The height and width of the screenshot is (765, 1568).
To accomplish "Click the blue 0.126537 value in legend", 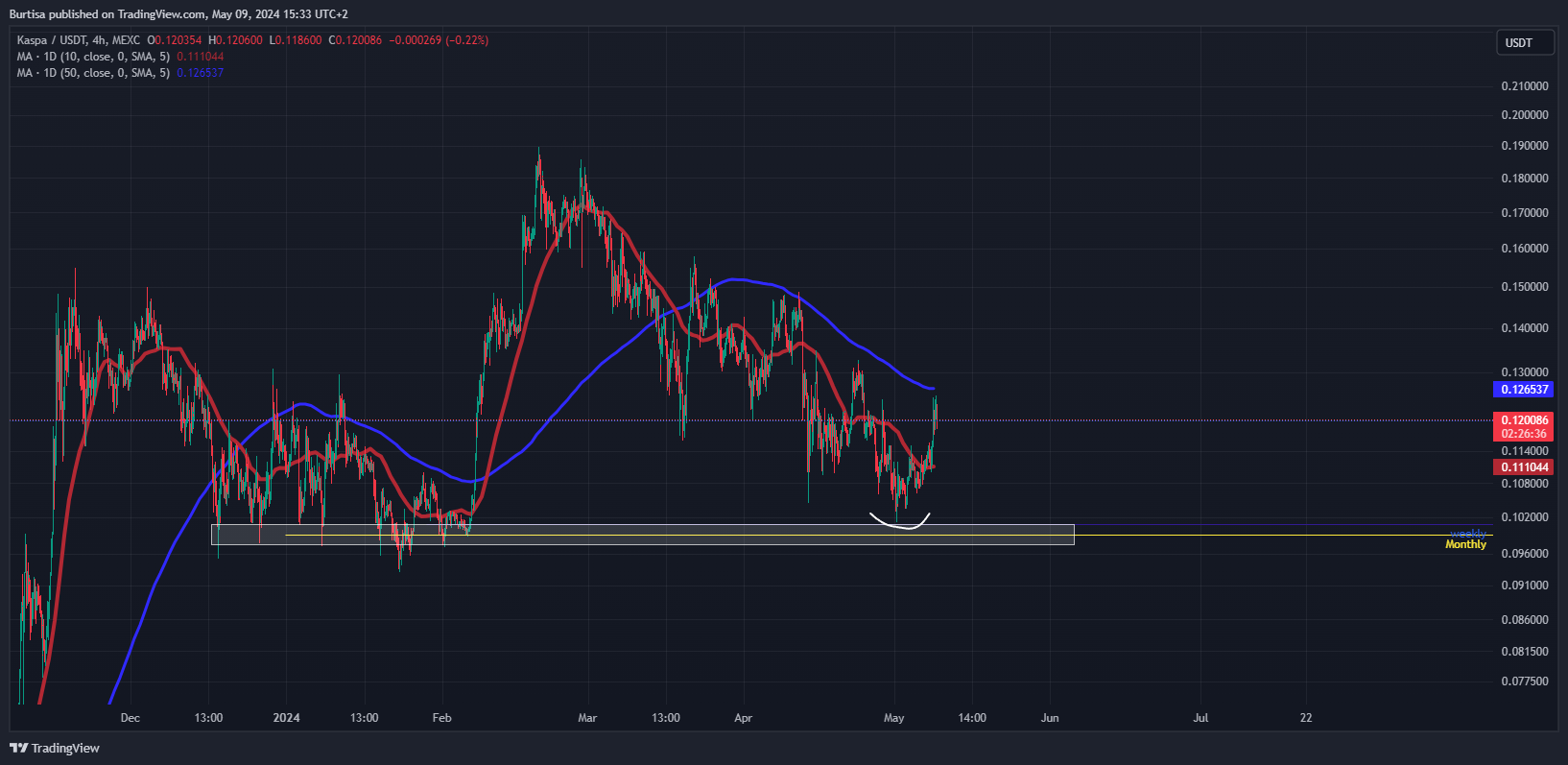I will tap(200, 73).
